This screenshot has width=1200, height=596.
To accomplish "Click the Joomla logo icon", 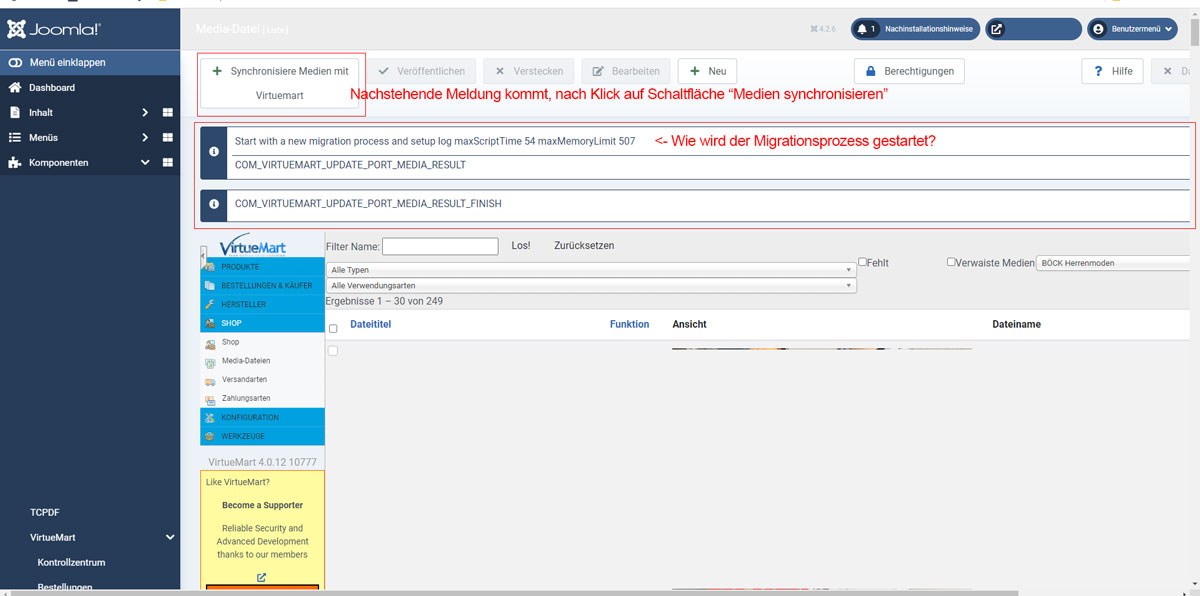I will [x=16, y=29].
